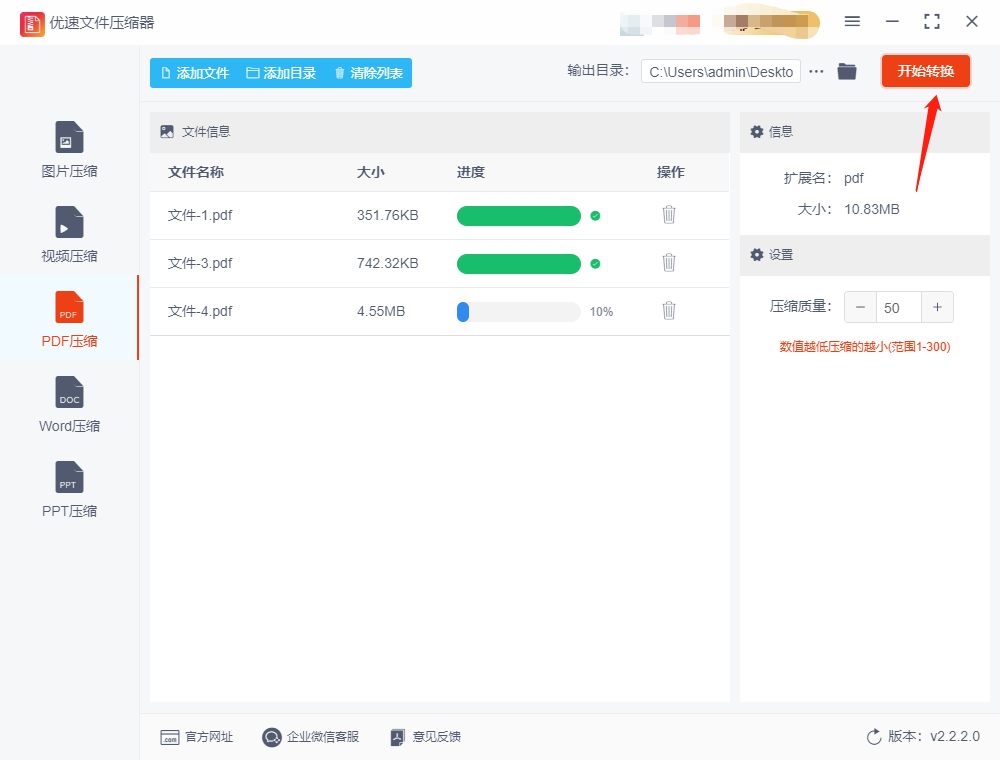Open the 视频压缩 video compression section

[x=69, y=235]
